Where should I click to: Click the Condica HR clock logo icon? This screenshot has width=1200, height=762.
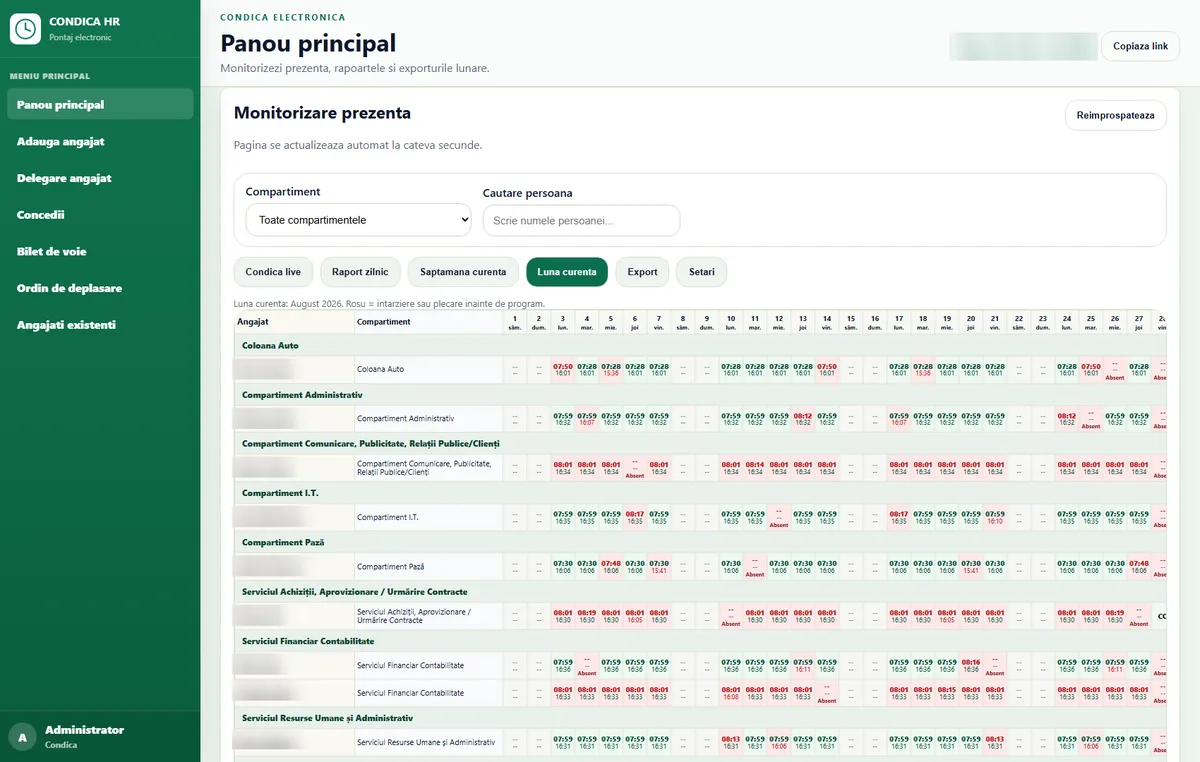(x=25, y=28)
